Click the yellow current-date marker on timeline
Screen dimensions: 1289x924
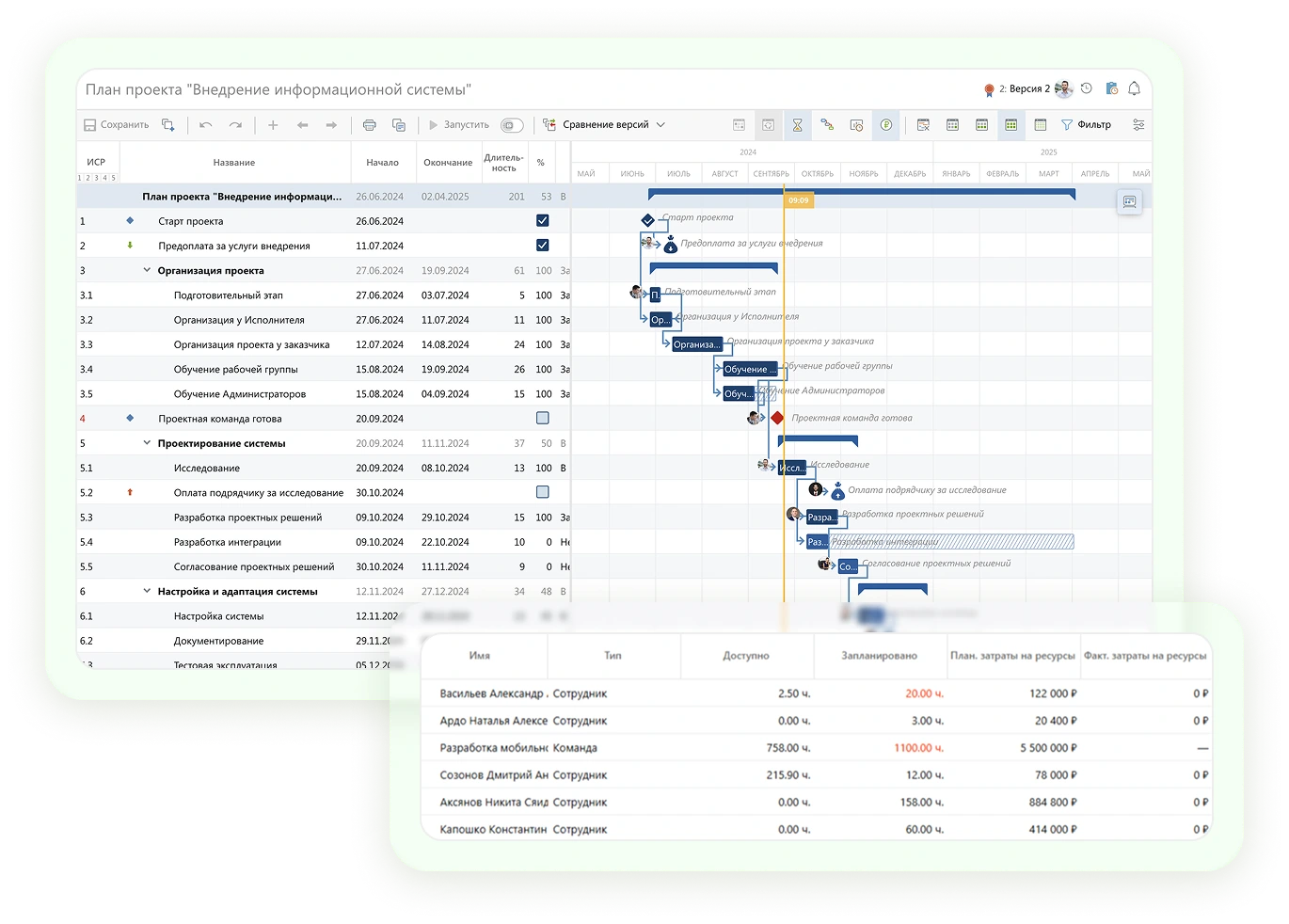[798, 200]
